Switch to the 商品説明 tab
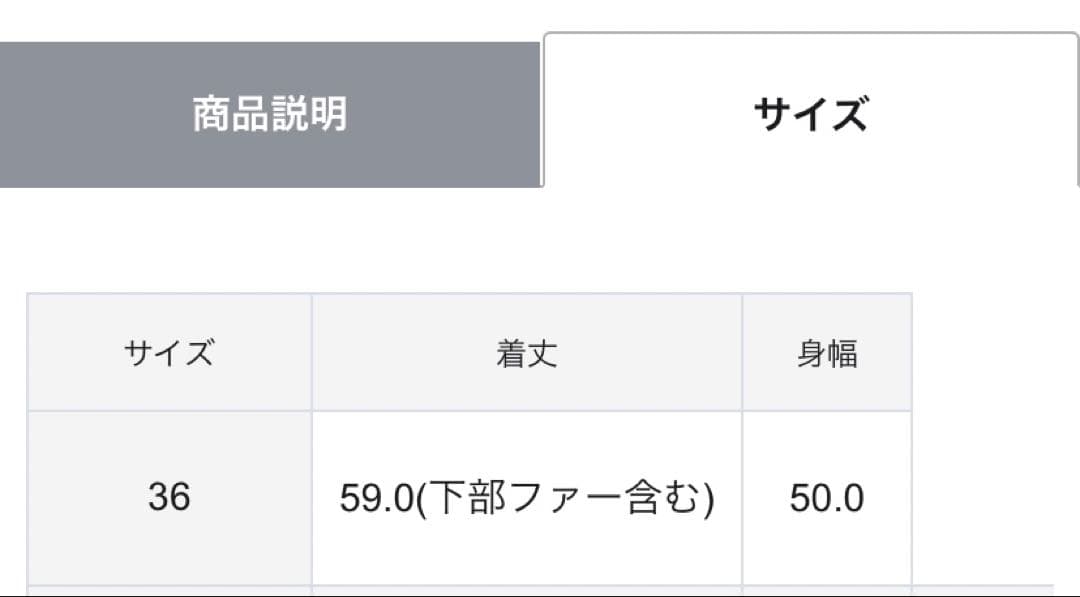Screen dimensions: 1080x597 click(x=270, y=114)
